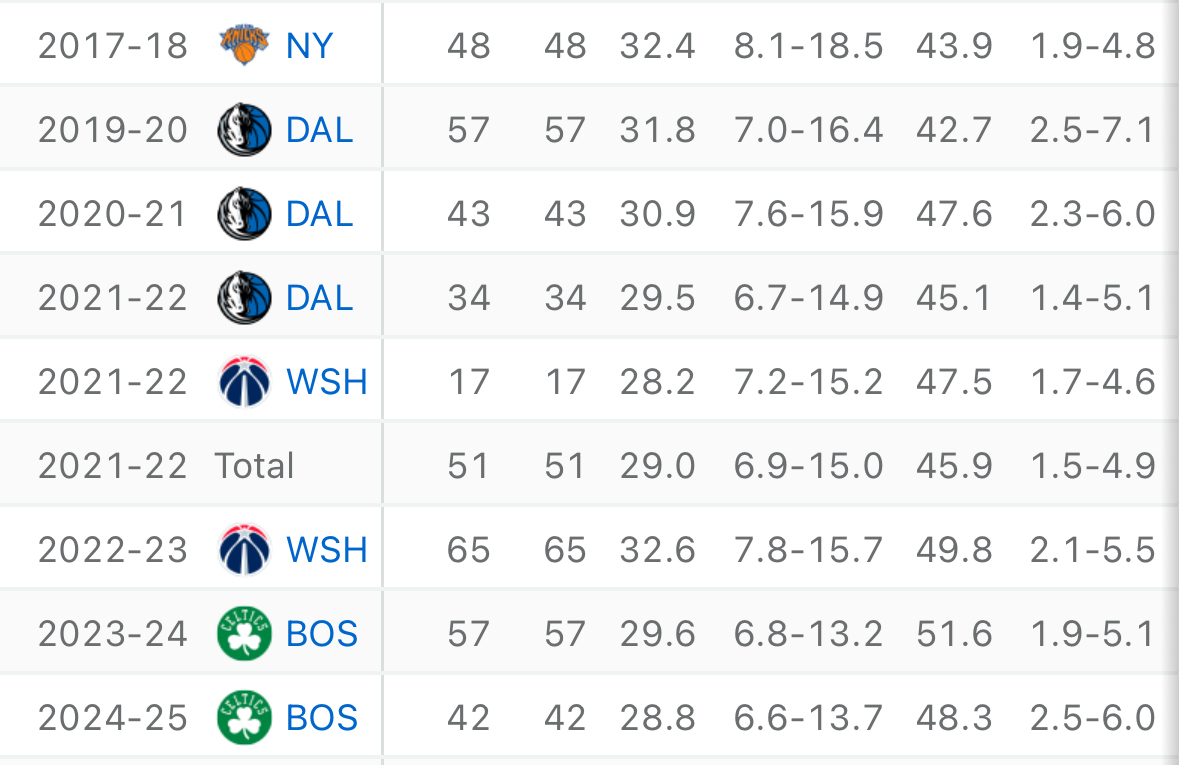
Task: Open DAL team link for 2020-21
Action: [x=319, y=214]
